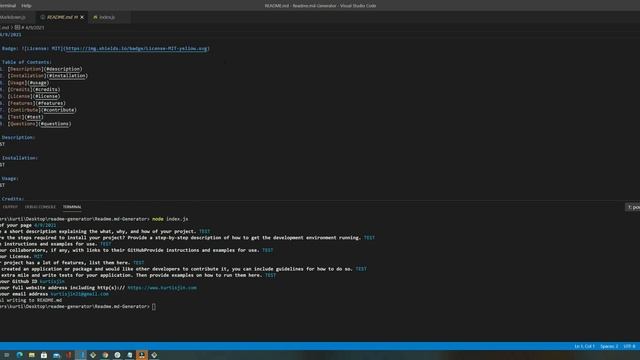Viewport: 640px width, 360px height.
Task: Open the TERMINAL panel tab
Action: coord(72,207)
